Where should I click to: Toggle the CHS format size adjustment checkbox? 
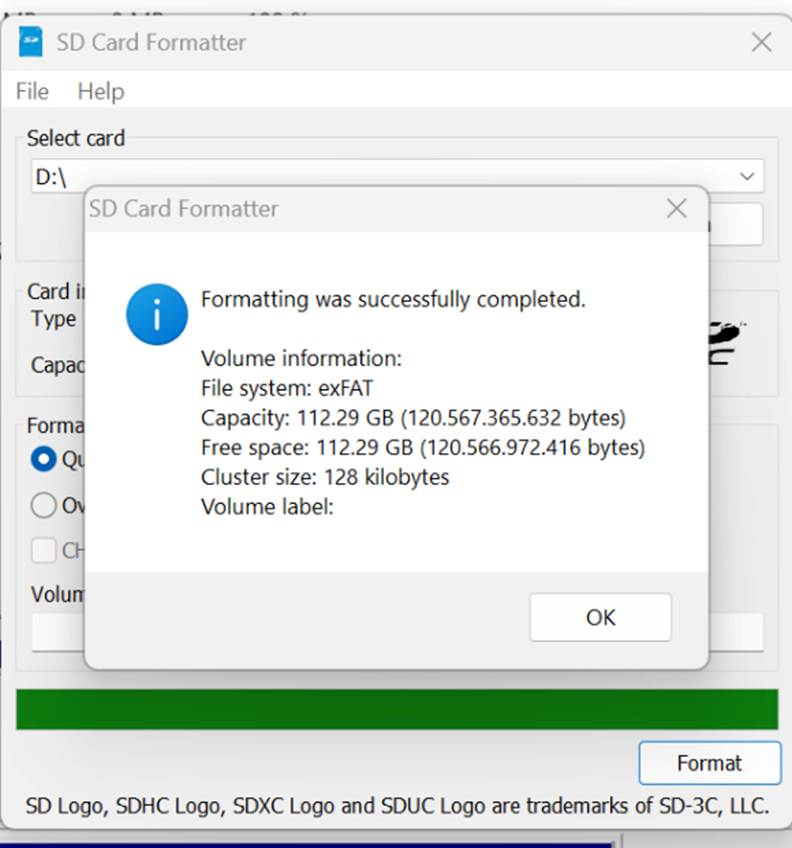point(43,550)
